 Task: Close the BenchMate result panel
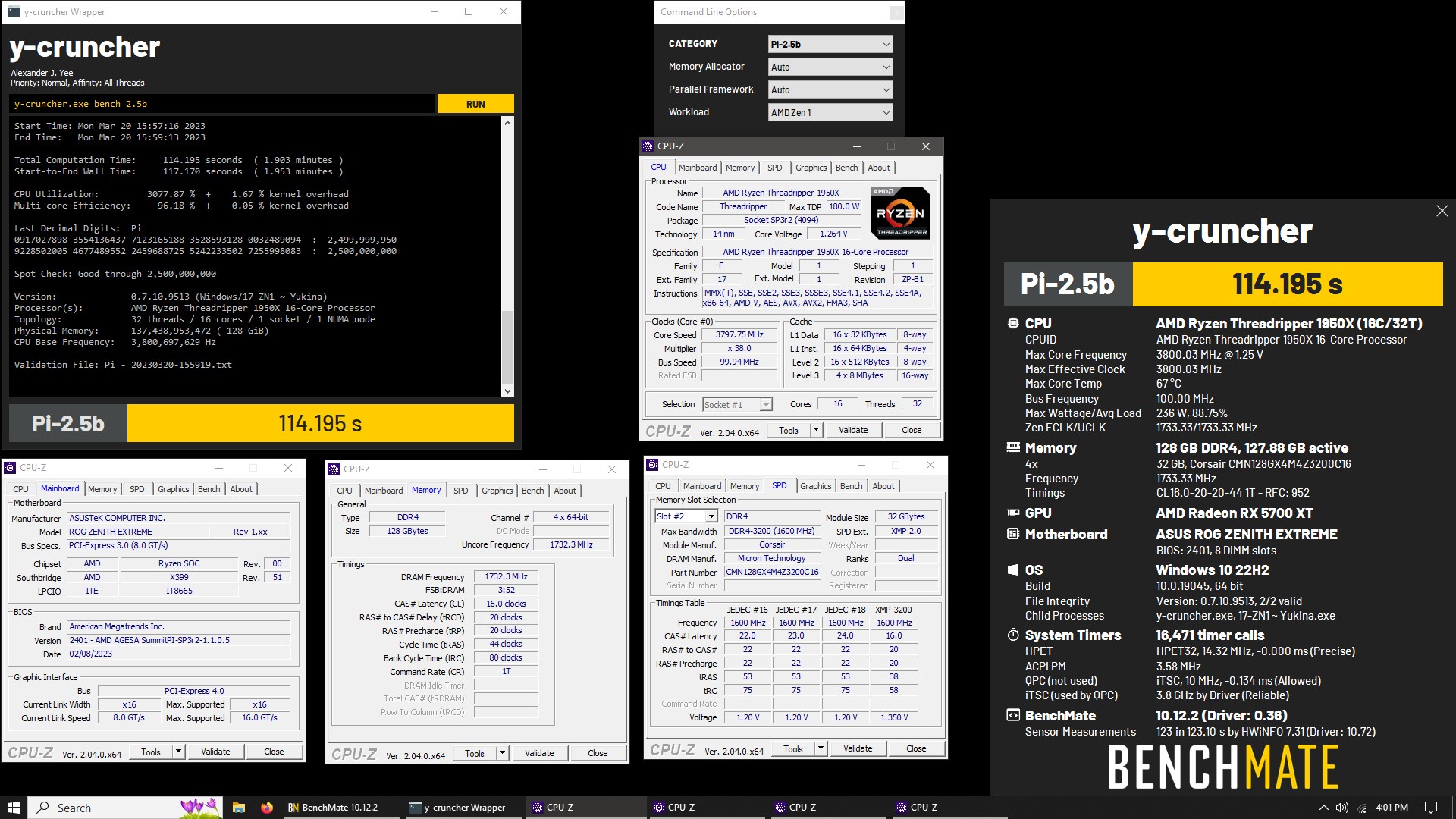(x=1442, y=211)
